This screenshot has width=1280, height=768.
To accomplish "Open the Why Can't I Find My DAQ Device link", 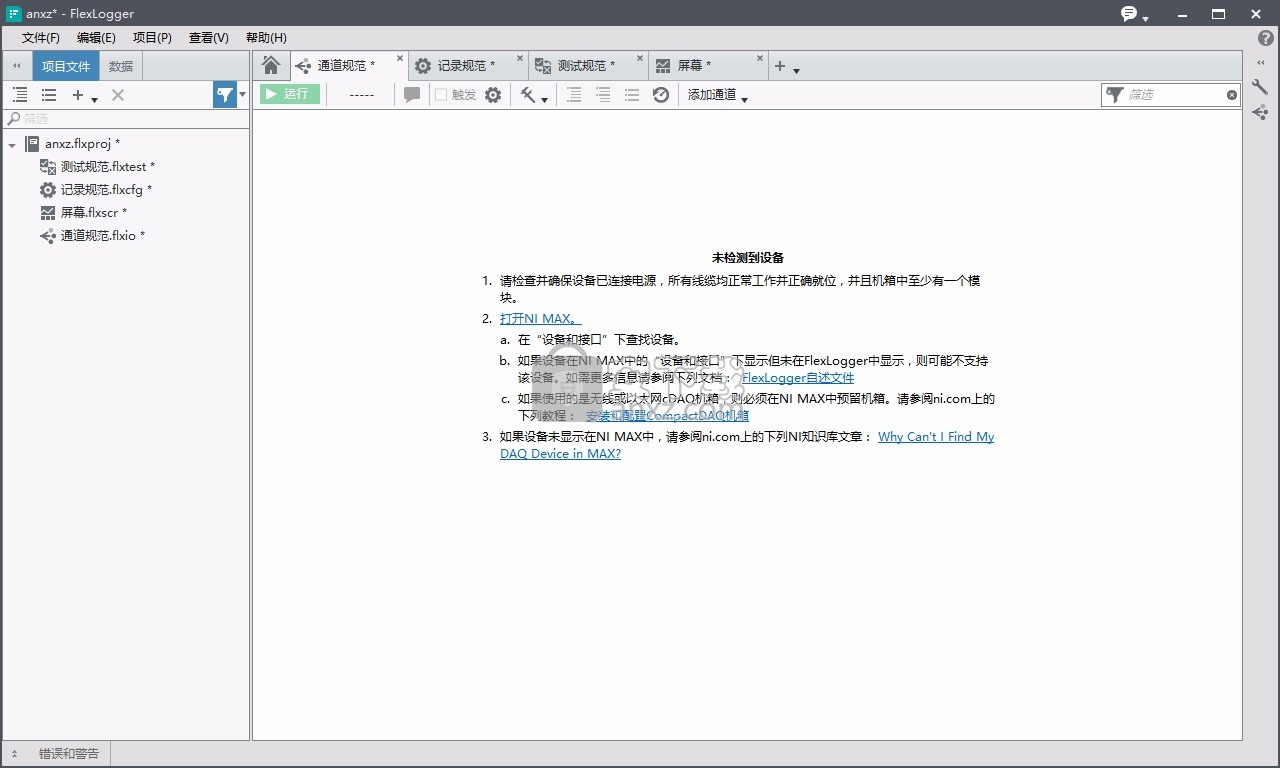I will tap(936, 437).
